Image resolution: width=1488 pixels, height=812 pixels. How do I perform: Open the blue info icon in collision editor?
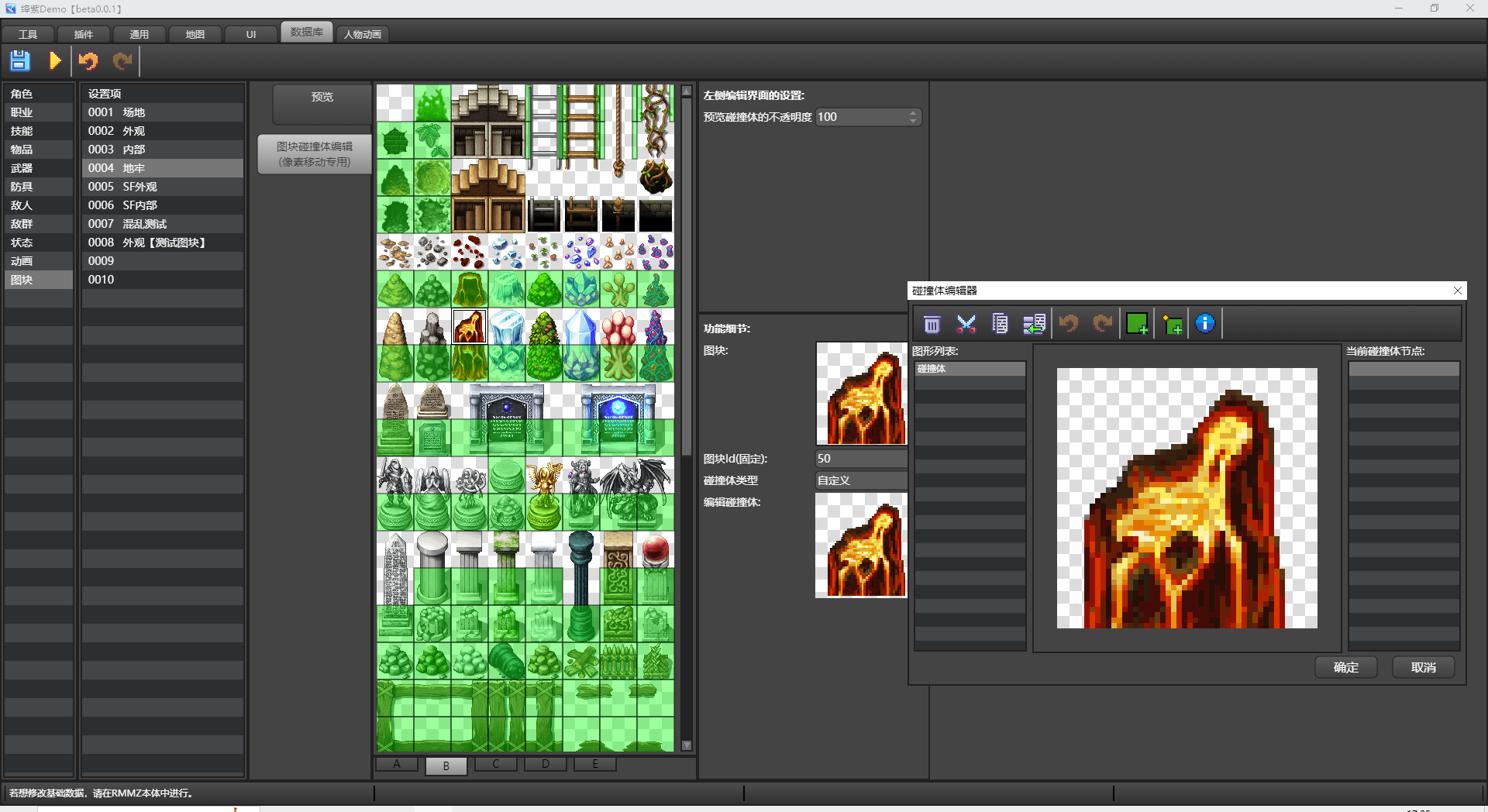[x=1205, y=323]
